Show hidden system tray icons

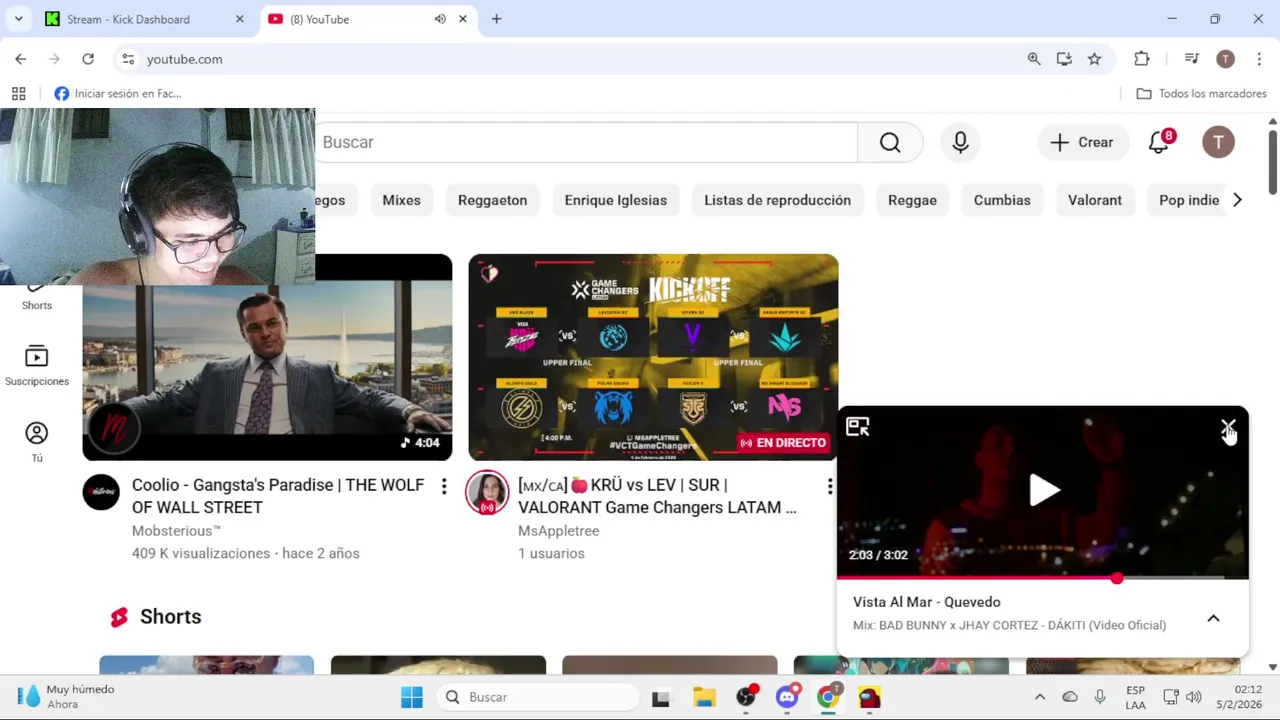pos(1039,697)
